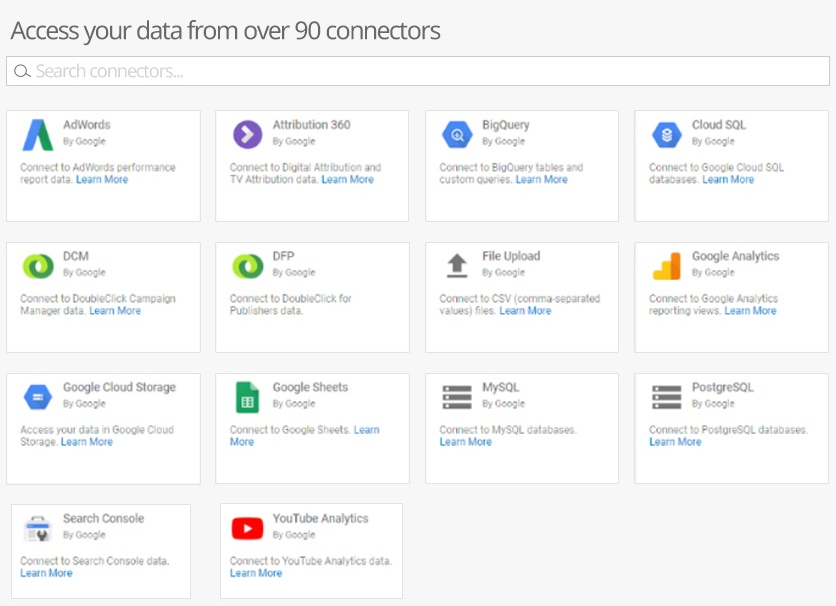Open Learn More link for AdWords
This screenshot has width=836, height=606.
(102, 180)
